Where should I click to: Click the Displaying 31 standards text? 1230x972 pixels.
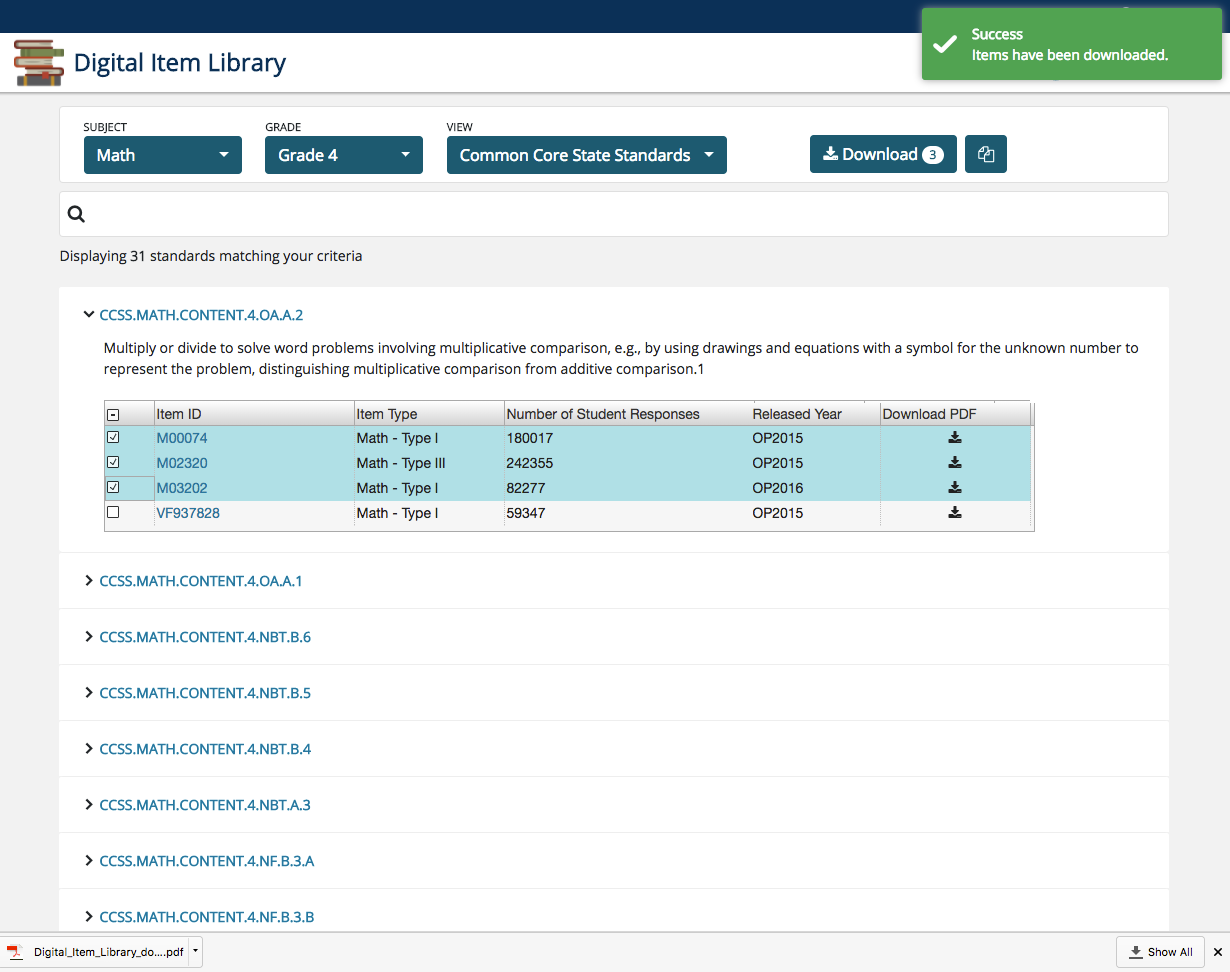[211, 256]
